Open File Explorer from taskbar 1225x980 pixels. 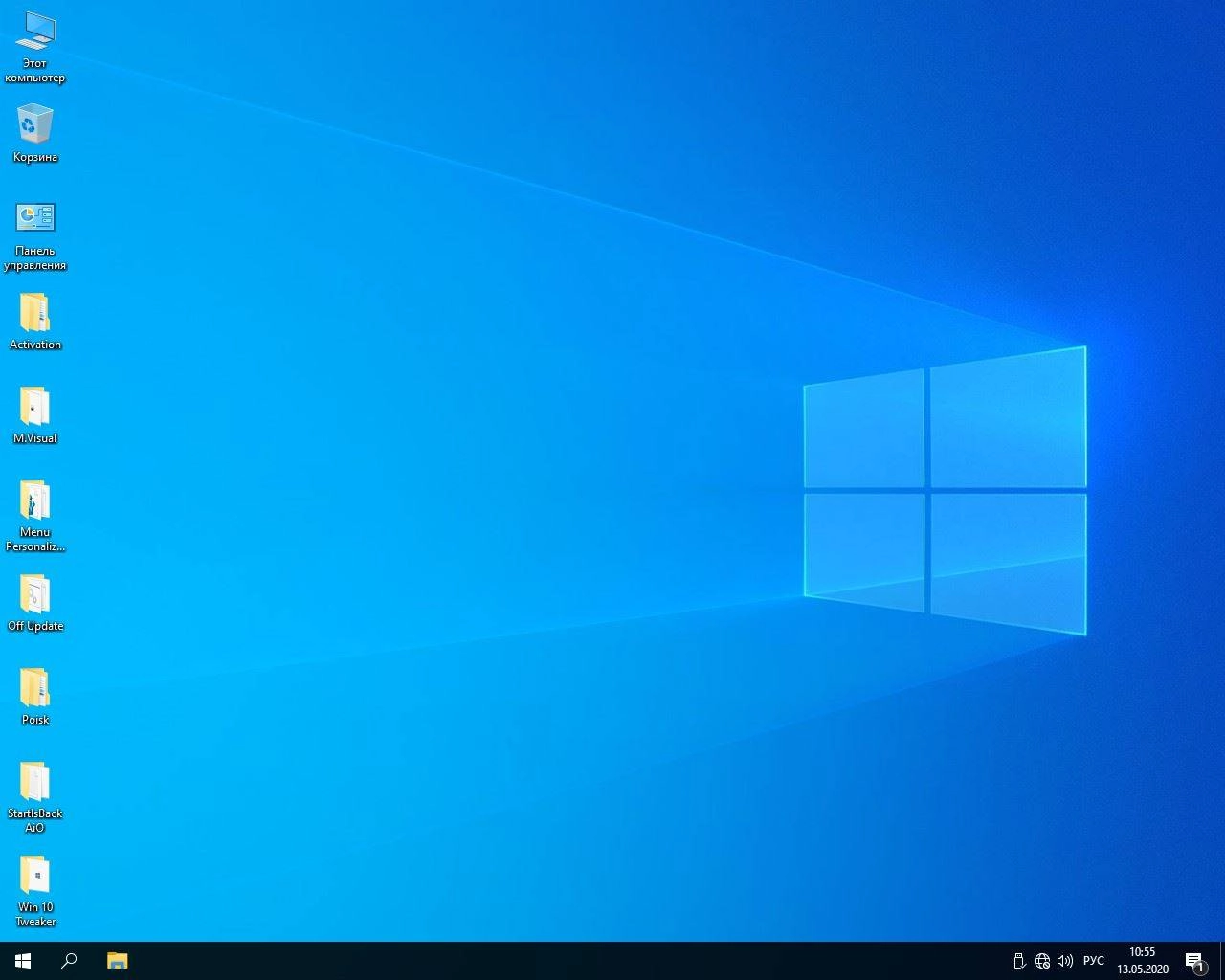click(x=117, y=961)
